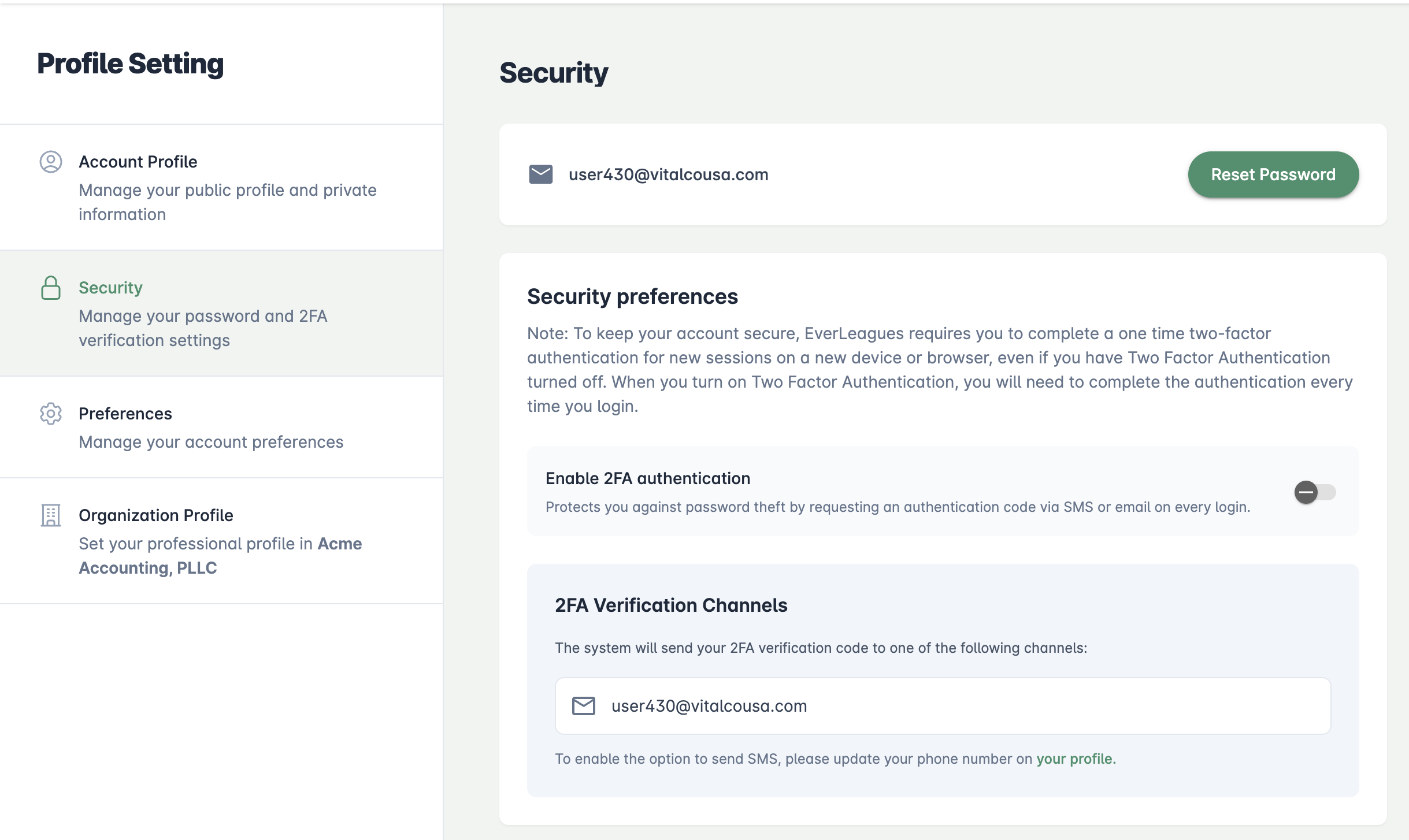Open the Account Profile section

138,162
